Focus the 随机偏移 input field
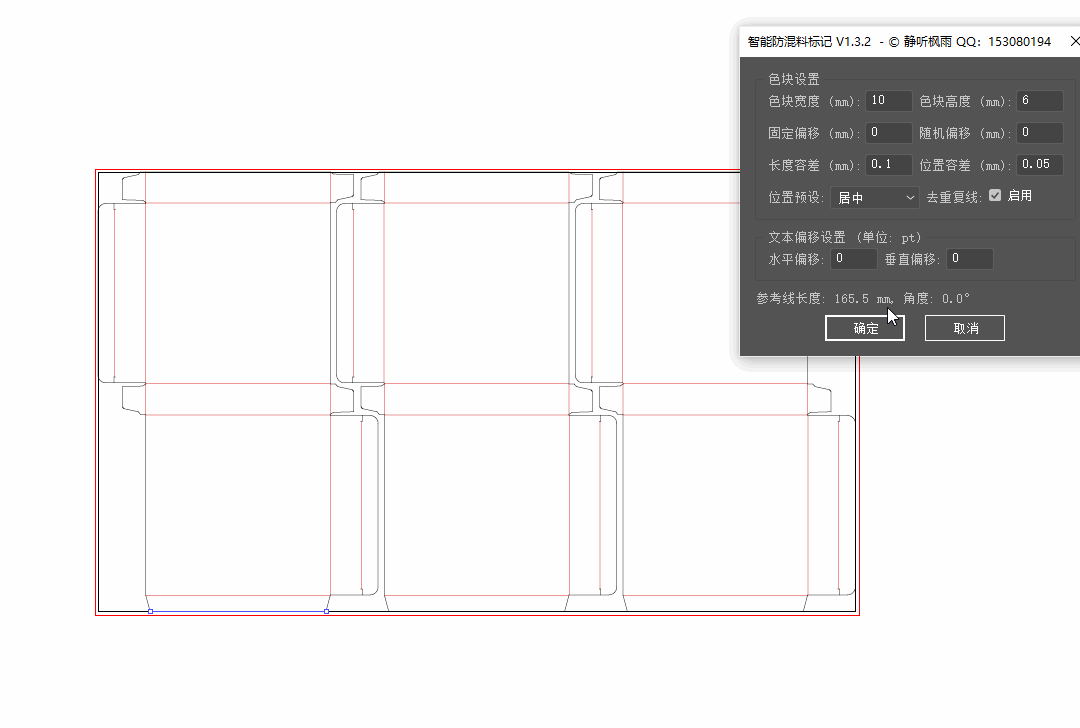 tap(1039, 132)
